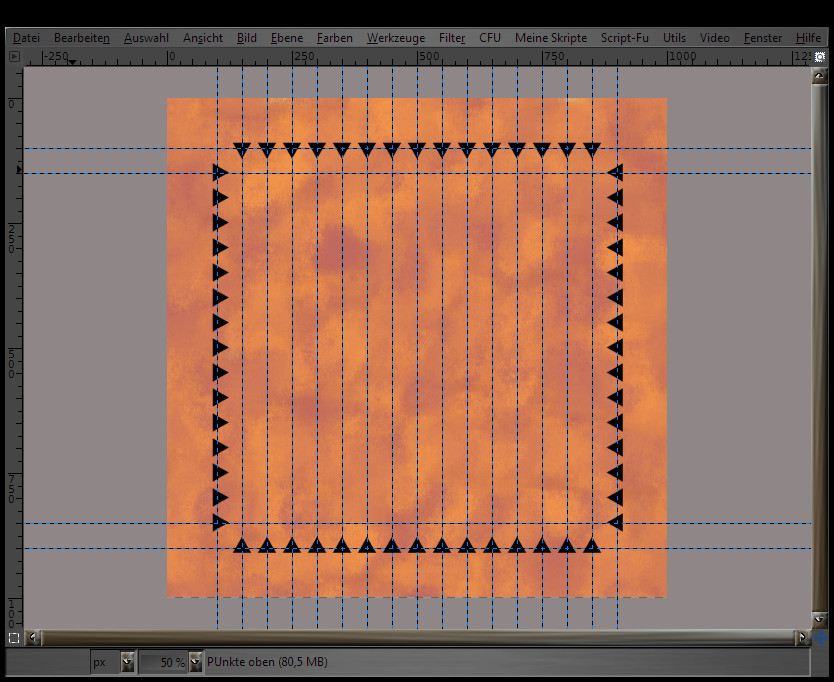Open the Filter menu
The width and height of the screenshot is (834, 682).
click(x=452, y=37)
